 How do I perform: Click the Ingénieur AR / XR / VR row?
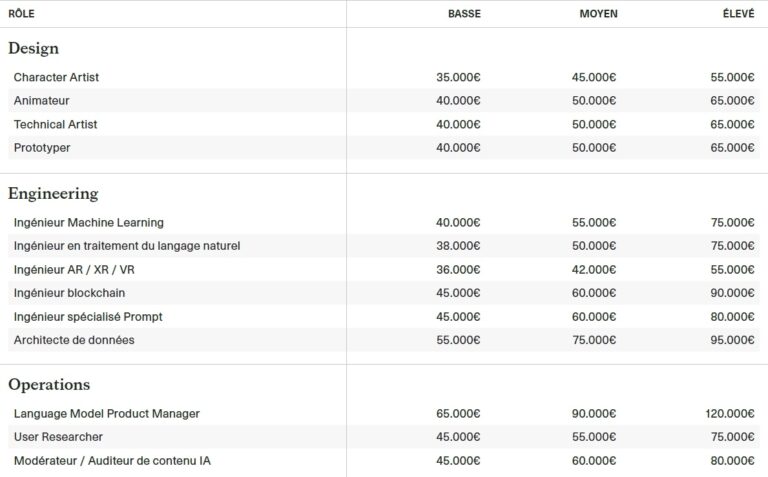74,269
